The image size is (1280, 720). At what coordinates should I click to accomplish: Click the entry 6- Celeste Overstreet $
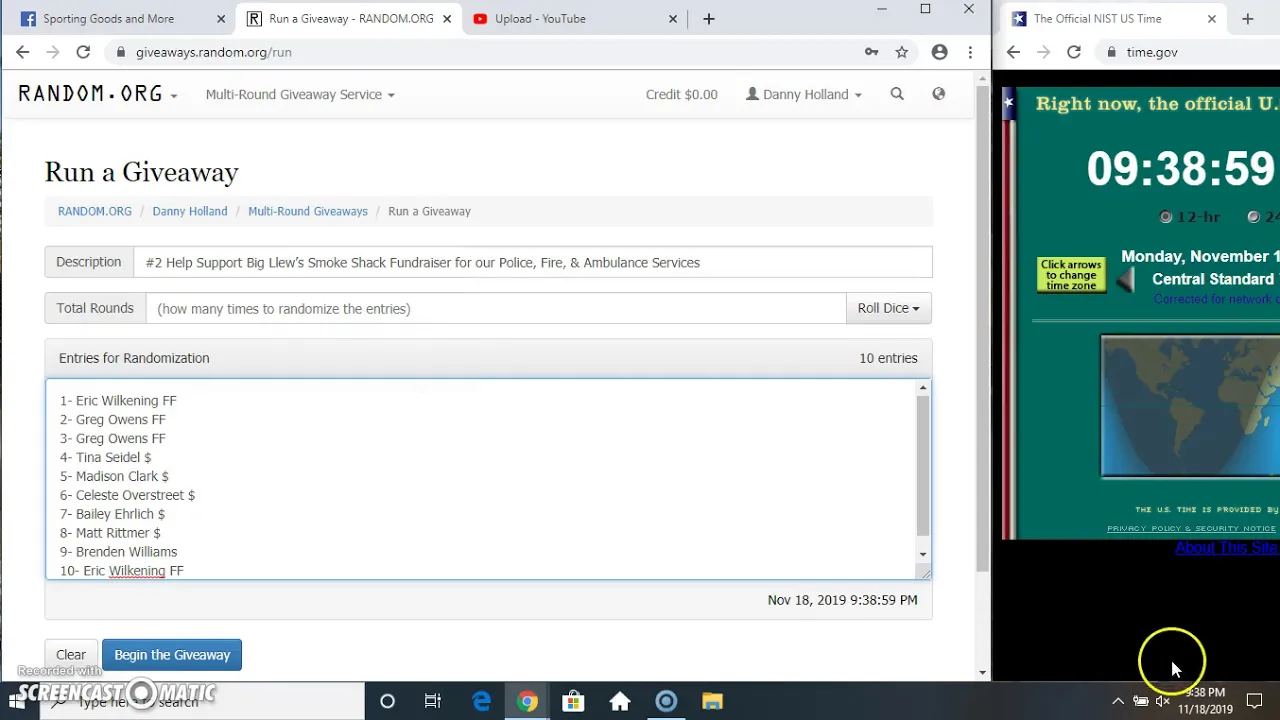click(x=127, y=495)
